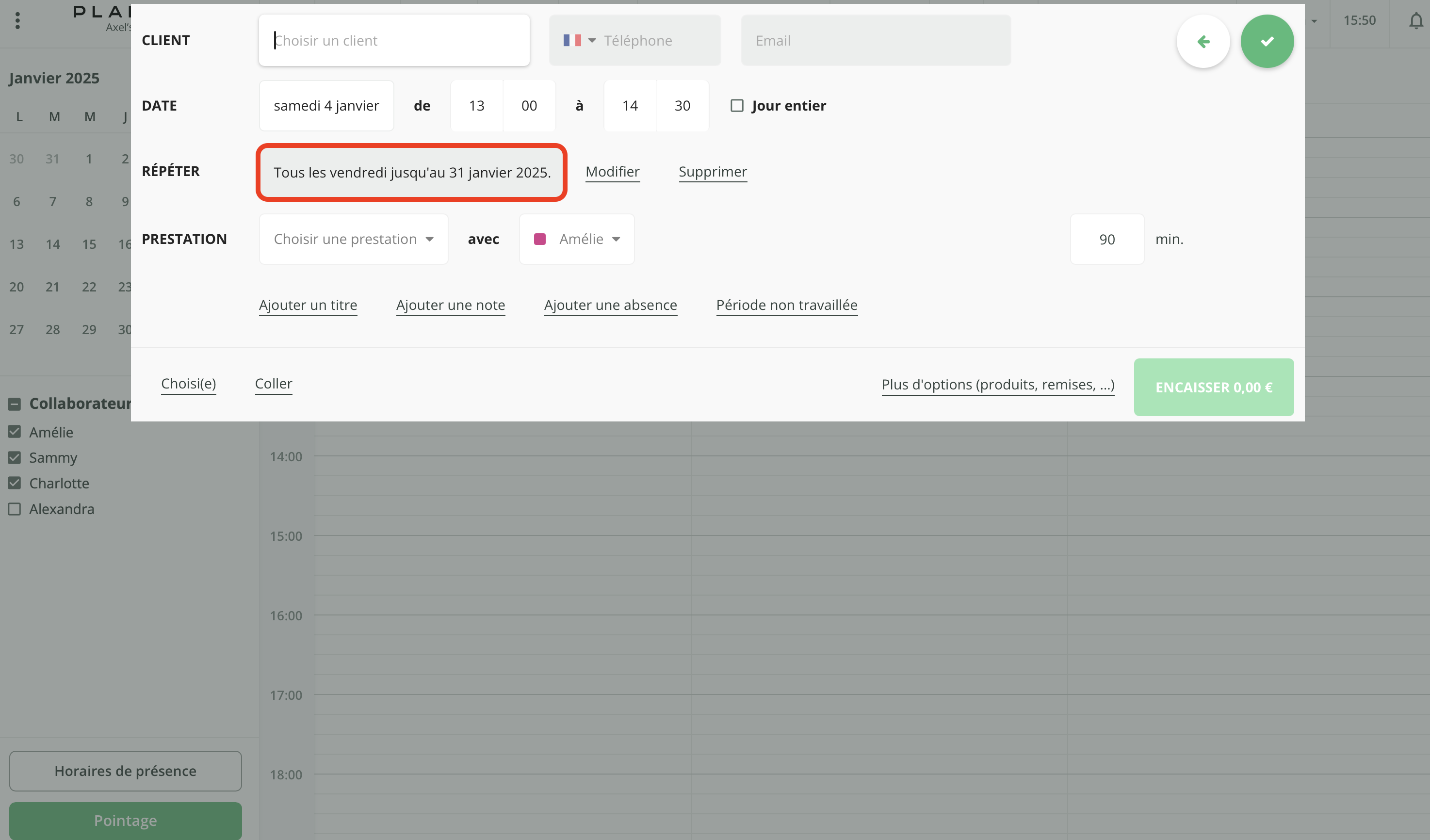Open the three-dot menu icon

pyautogui.click(x=17, y=20)
